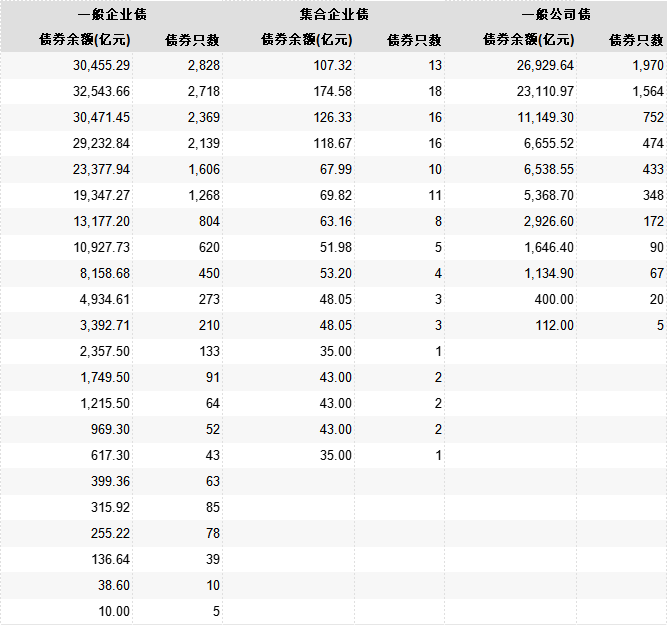Select the balance 400.00
The width and height of the screenshot is (667, 625).
click(x=554, y=299)
